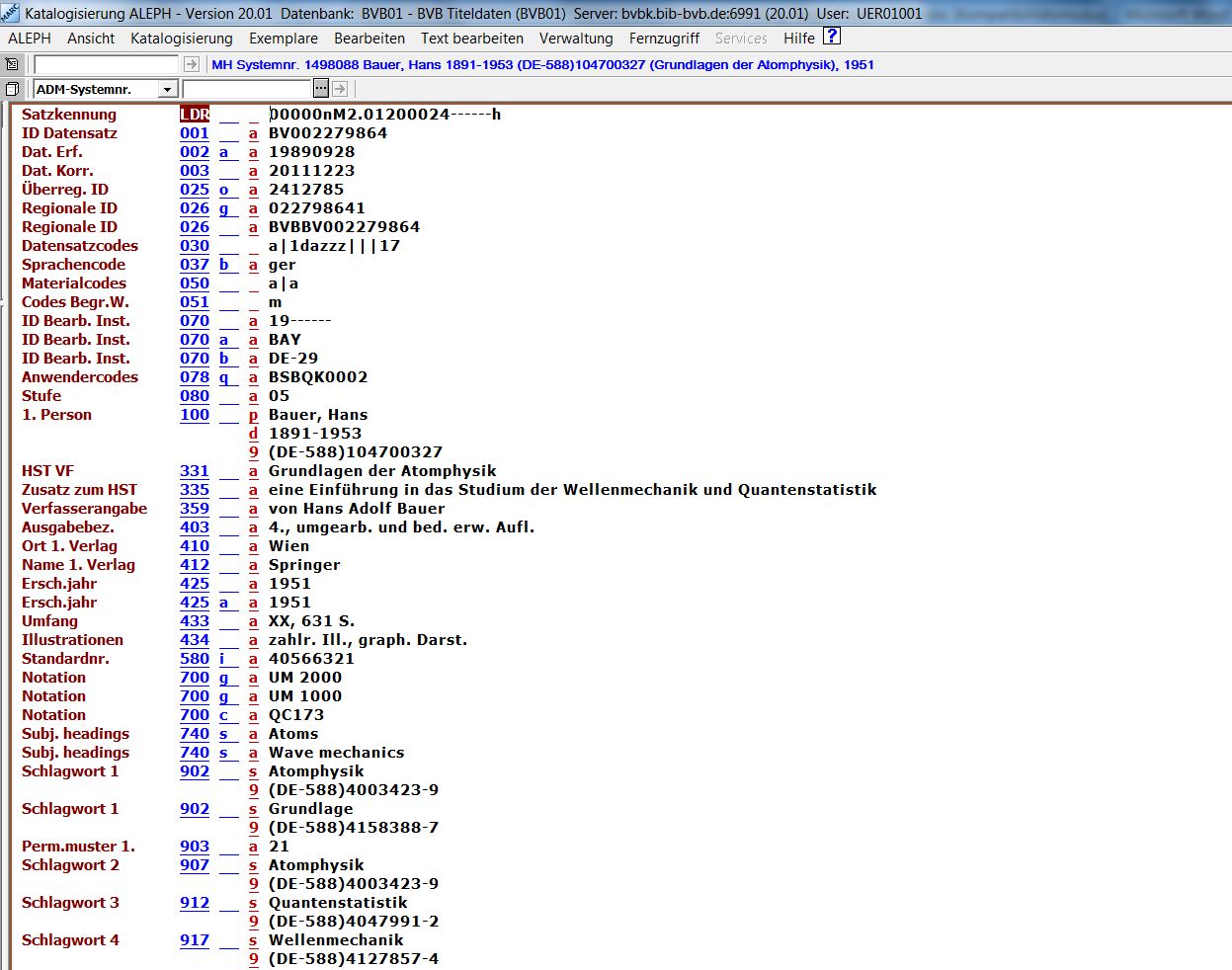Open the Katalogisierung menu

(182, 39)
